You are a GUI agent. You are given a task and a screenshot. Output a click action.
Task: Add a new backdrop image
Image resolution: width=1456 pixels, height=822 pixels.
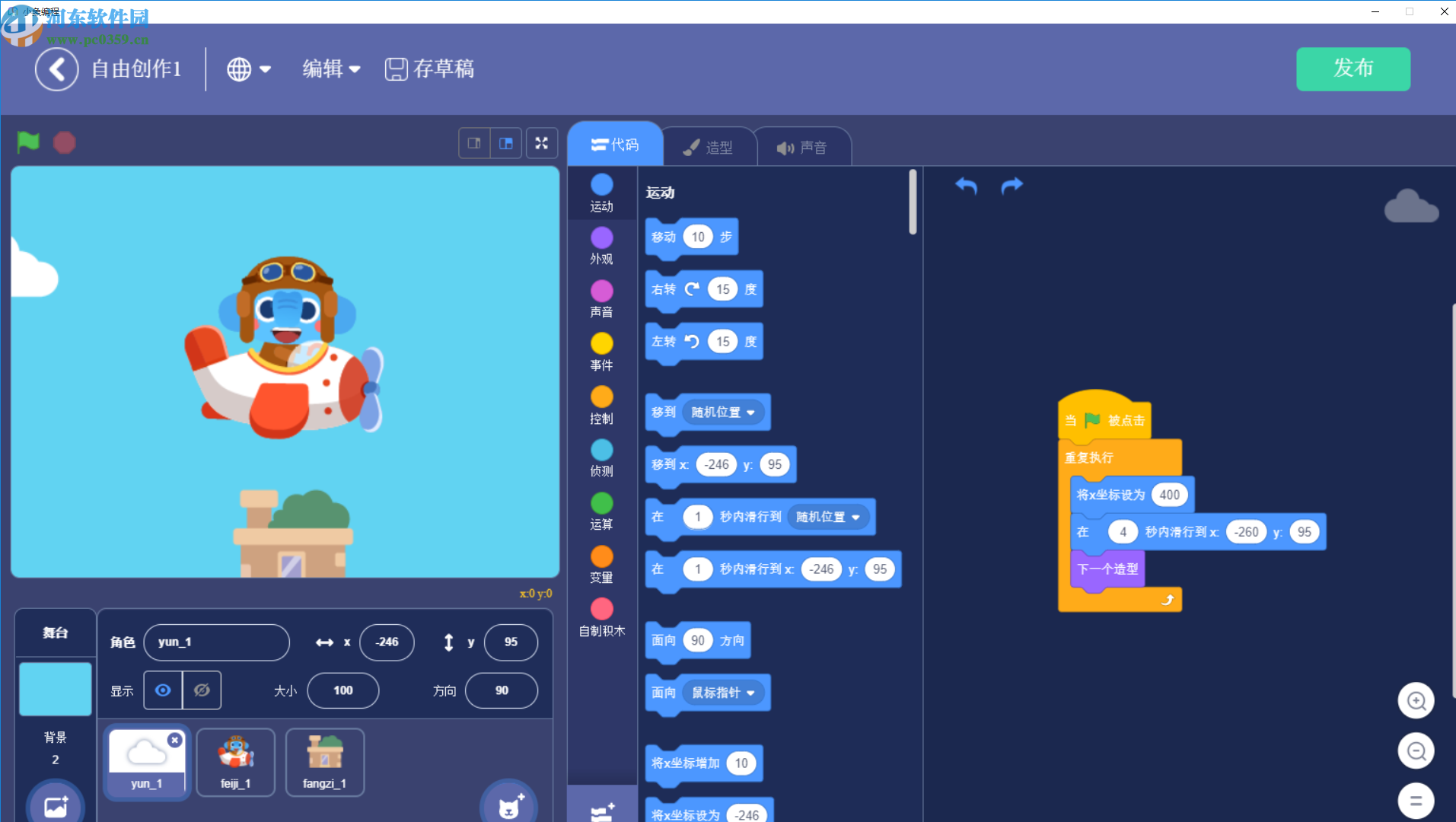pyautogui.click(x=56, y=804)
